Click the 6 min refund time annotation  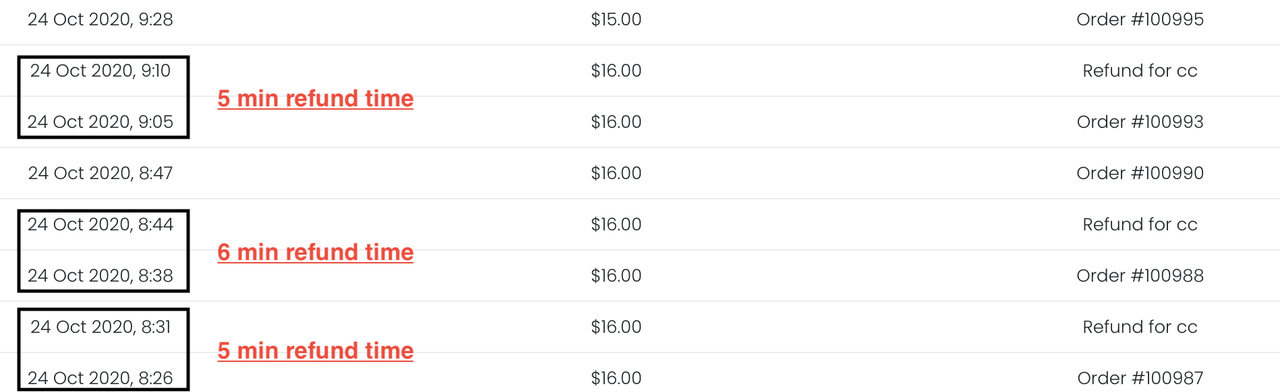tap(315, 252)
